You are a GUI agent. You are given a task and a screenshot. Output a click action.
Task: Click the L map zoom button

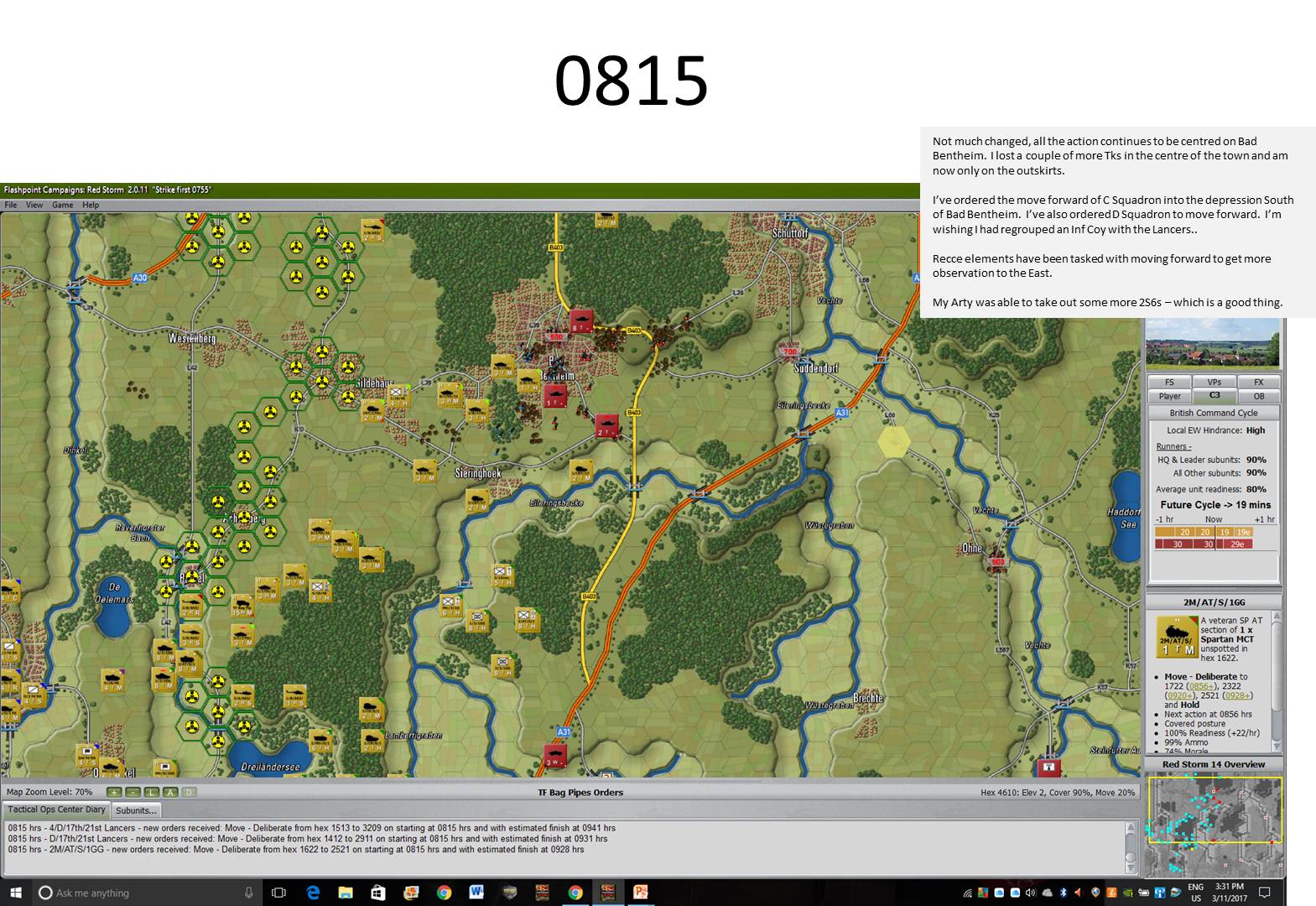point(152,792)
